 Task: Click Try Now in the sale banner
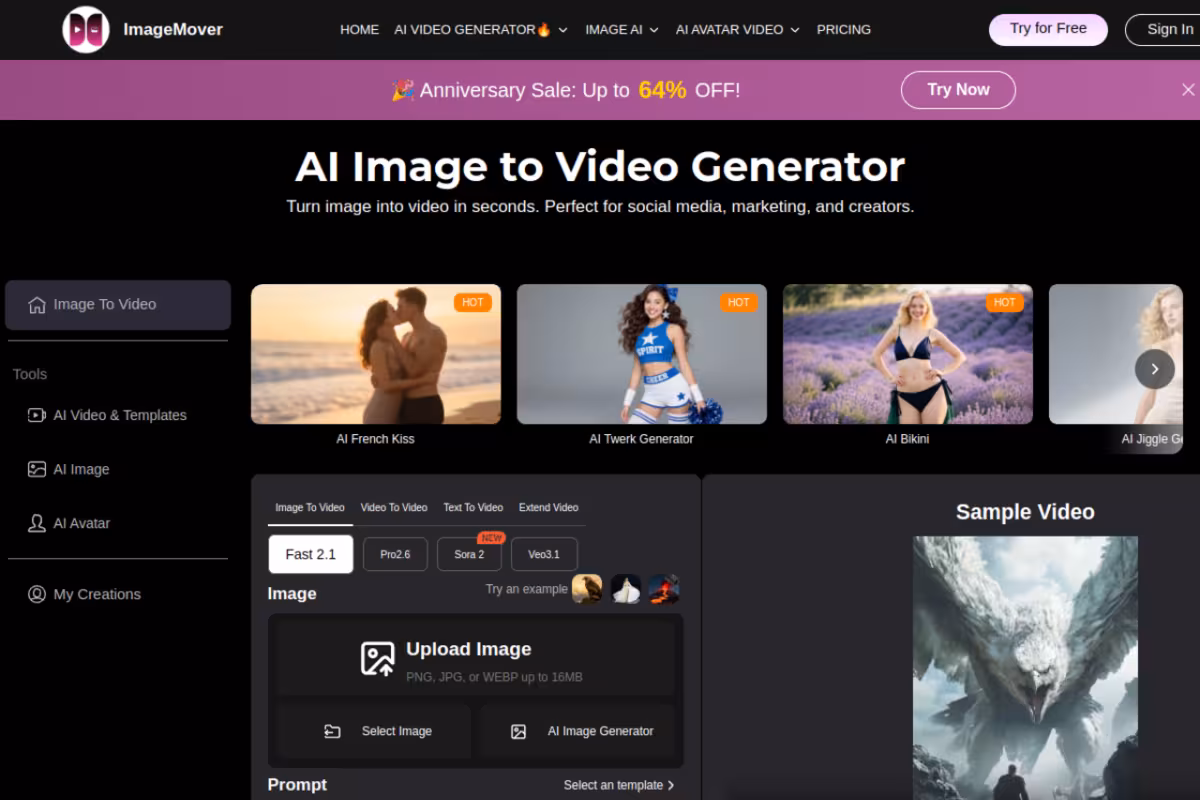[x=958, y=90]
